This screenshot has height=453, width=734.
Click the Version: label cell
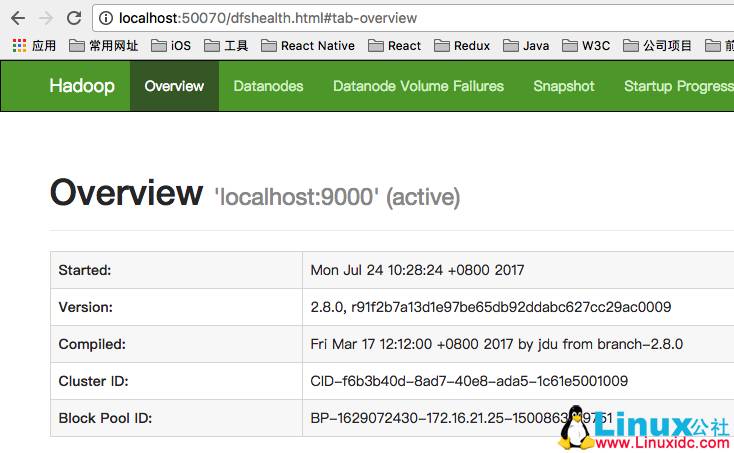click(176, 307)
